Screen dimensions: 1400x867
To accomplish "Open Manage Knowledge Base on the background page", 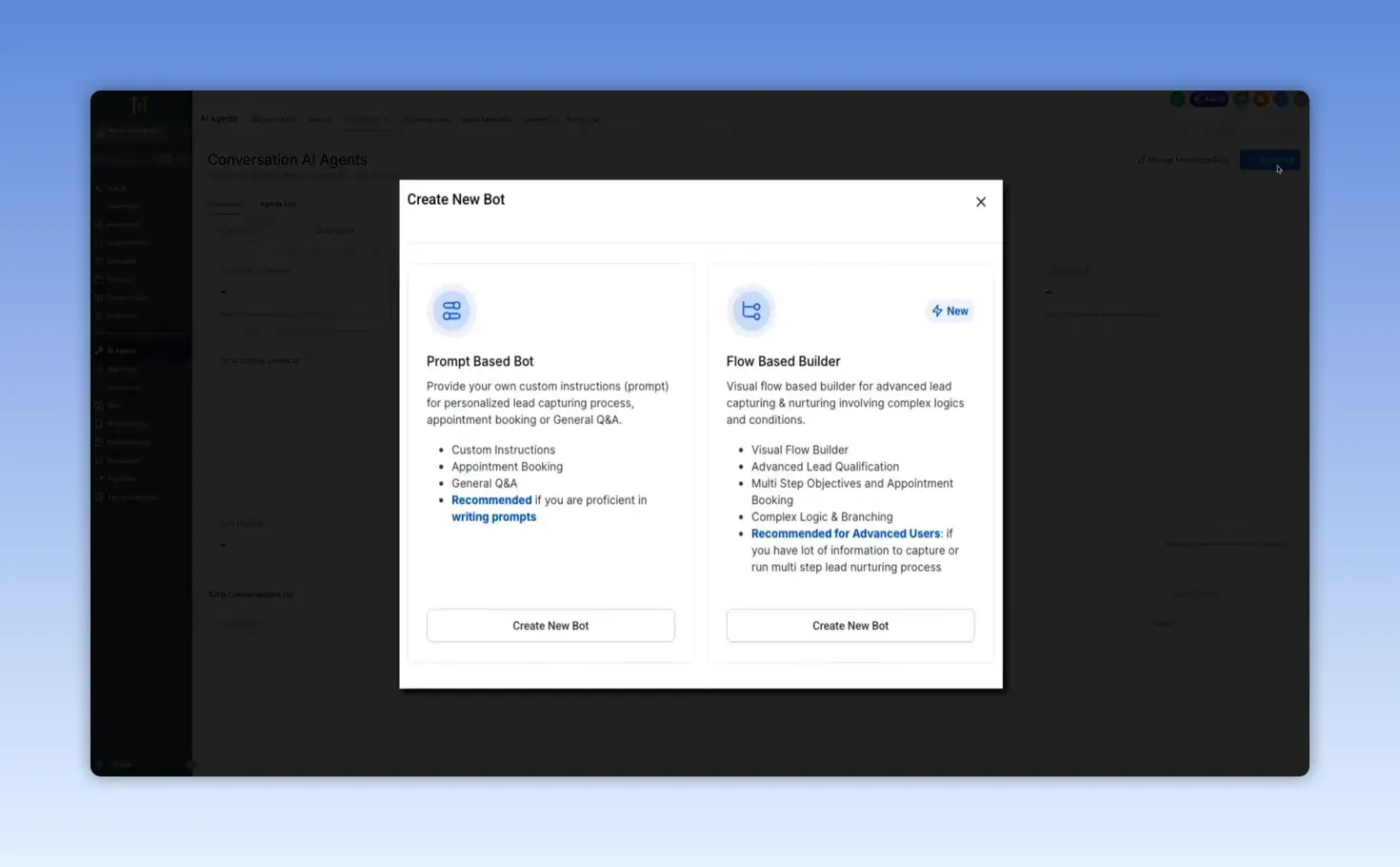I will point(1183,160).
